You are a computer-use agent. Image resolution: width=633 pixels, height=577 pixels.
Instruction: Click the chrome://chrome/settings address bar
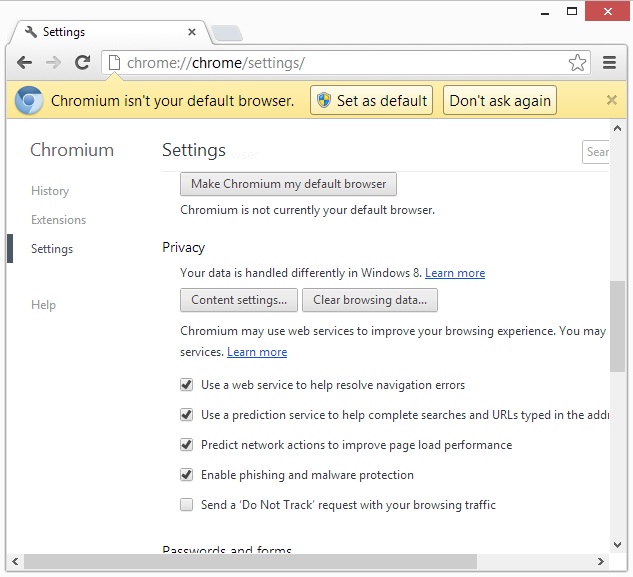[340, 63]
